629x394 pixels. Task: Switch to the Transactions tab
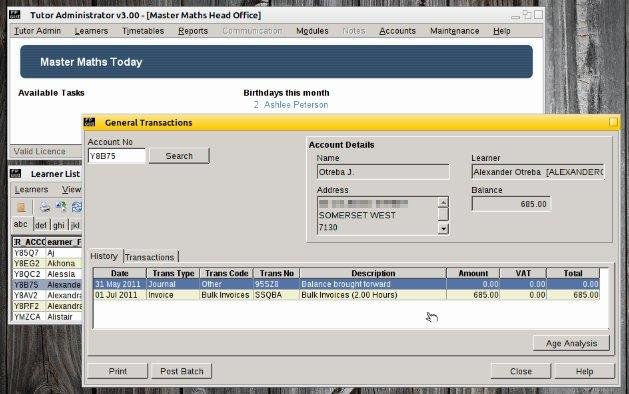[x=150, y=257]
